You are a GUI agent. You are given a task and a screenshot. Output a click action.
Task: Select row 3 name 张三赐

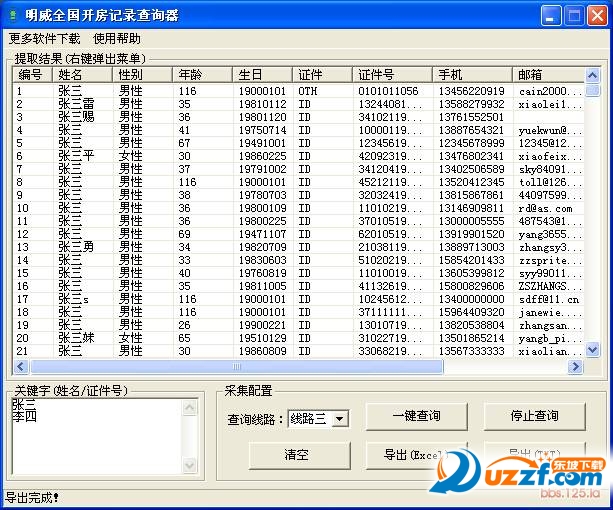[76, 117]
